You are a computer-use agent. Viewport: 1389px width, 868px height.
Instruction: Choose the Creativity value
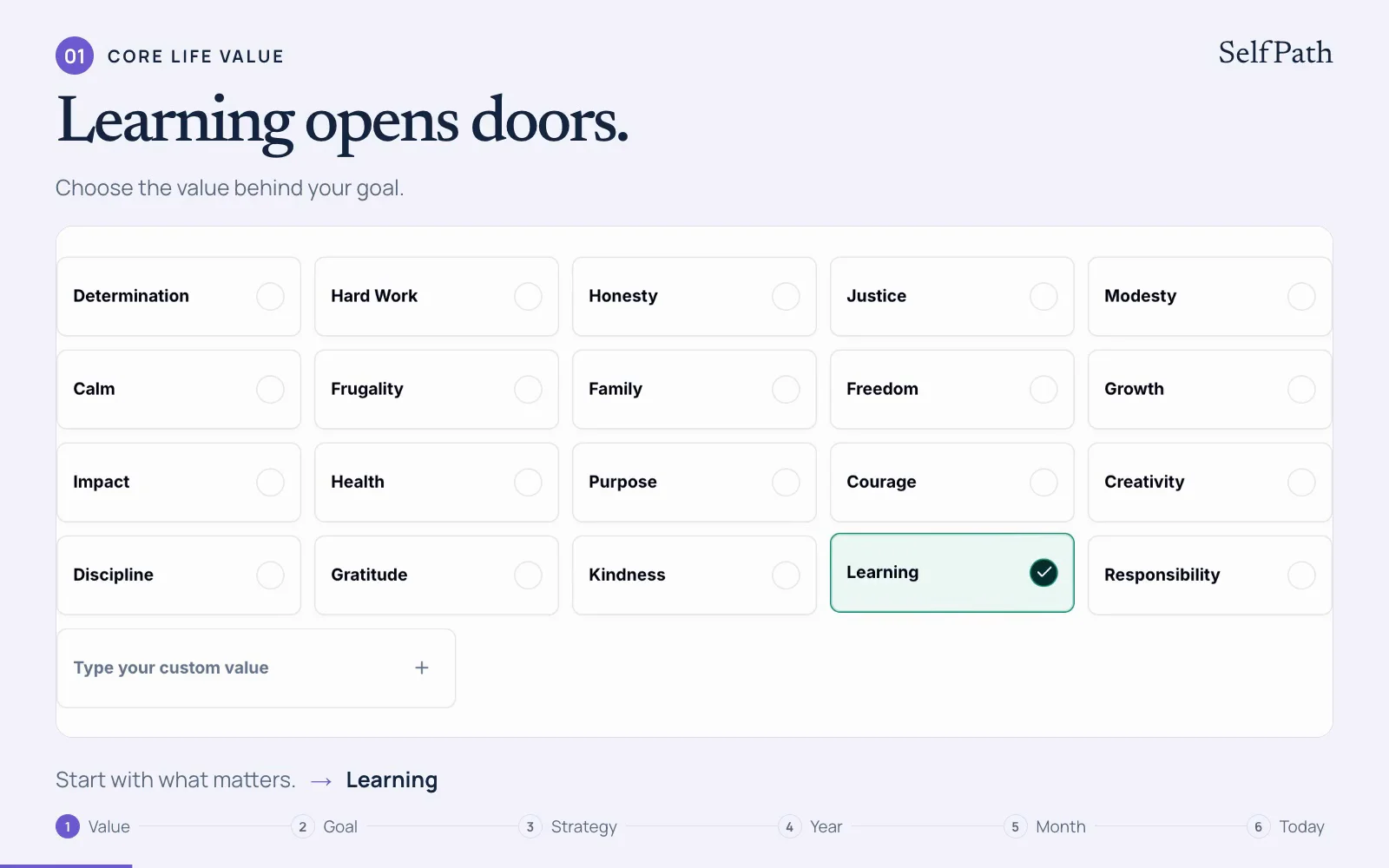pos(1209,482)
